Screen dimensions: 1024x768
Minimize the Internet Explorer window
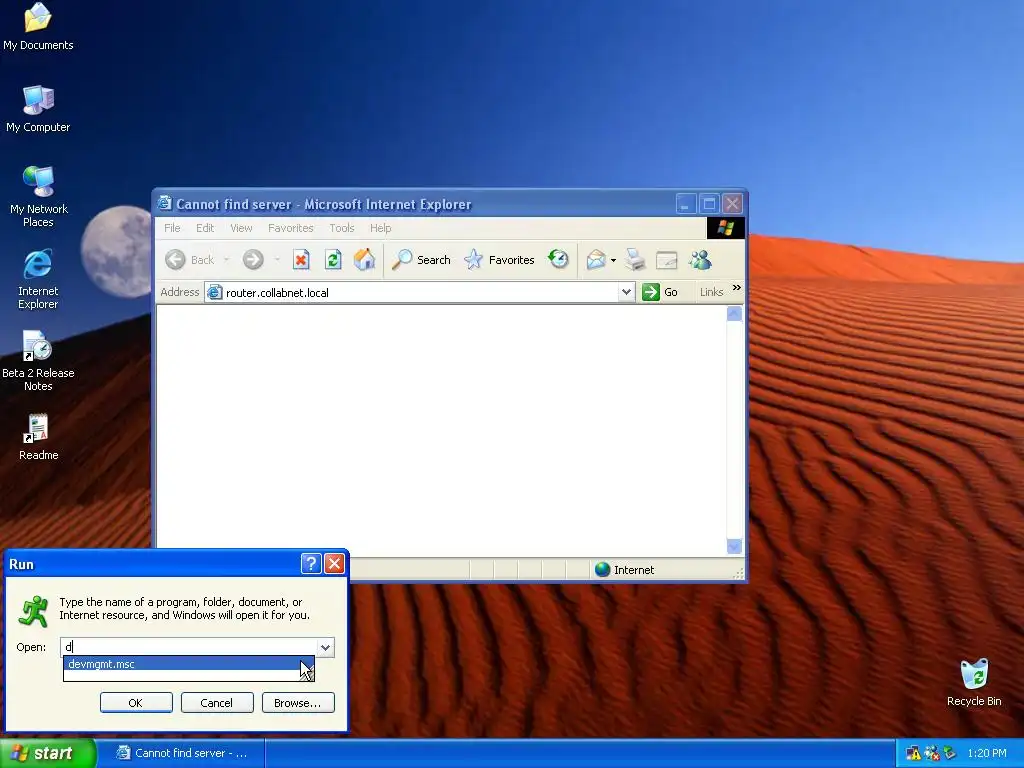click(685, 204)
